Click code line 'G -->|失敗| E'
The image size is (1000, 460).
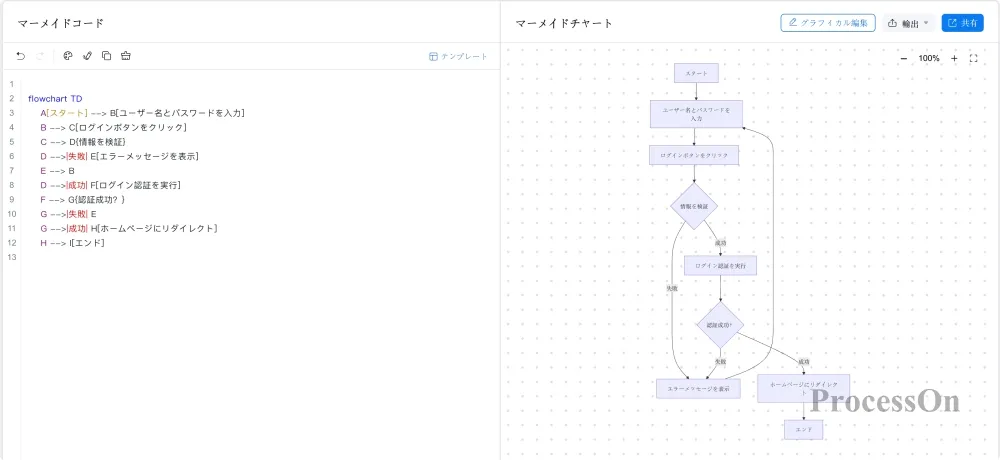[x=68, y=214]
